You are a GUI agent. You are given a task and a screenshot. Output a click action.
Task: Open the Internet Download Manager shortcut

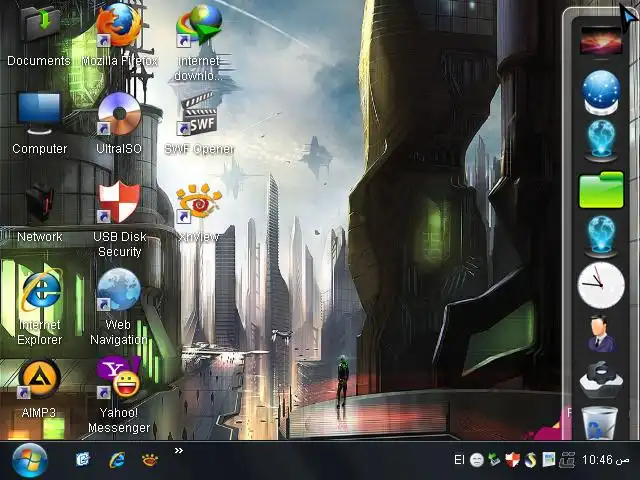[199, 25]
